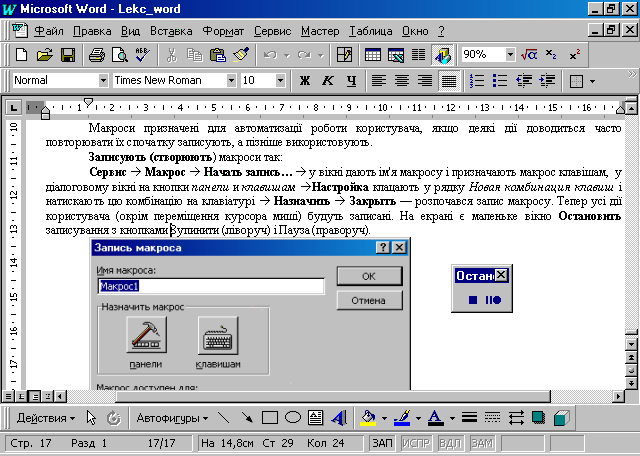Viewport: 640px width, 456px height.
Task: Apply superscript formatting
Action: 575,55
